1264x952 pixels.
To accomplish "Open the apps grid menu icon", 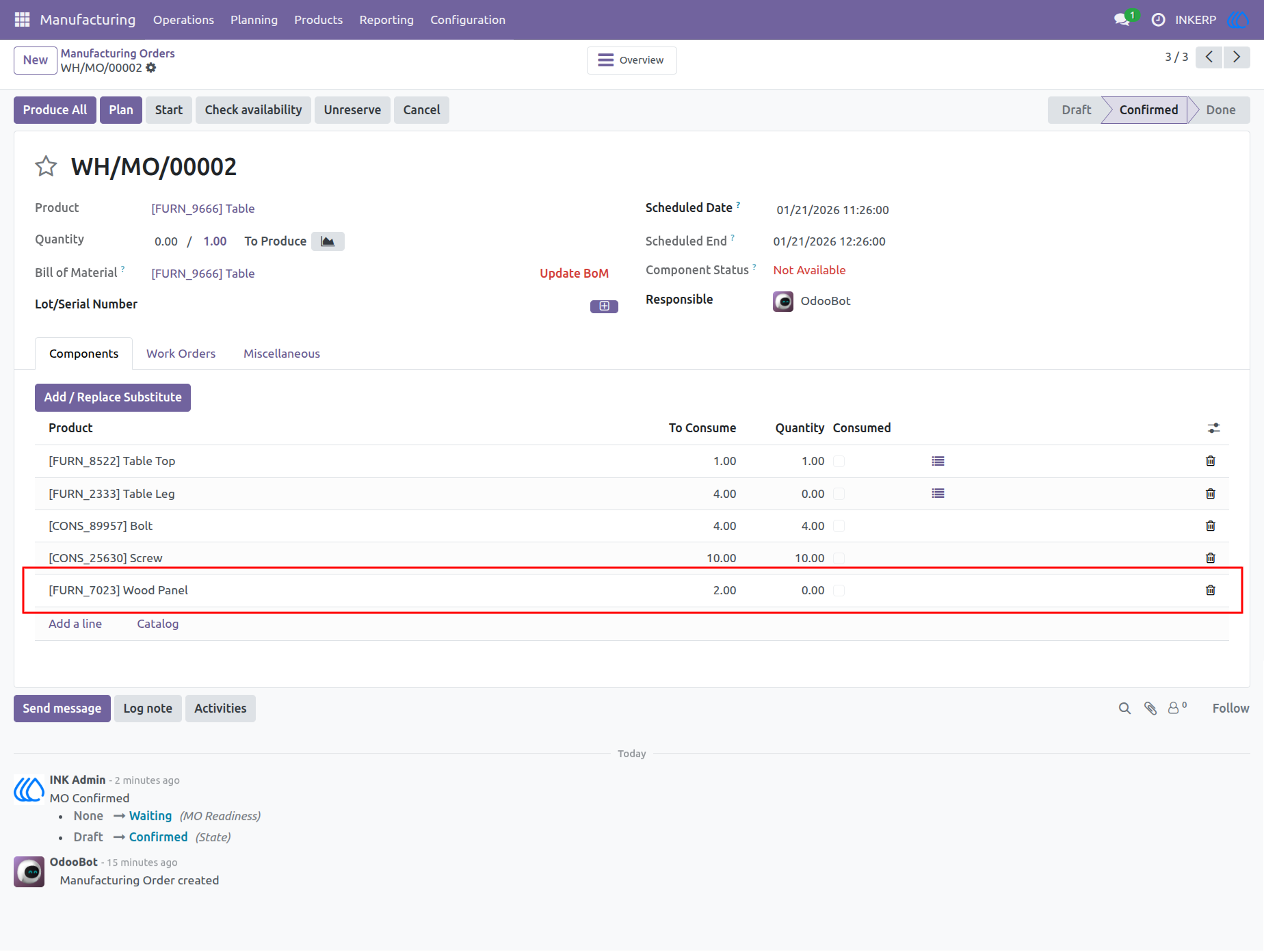I will tap(22, 20).
